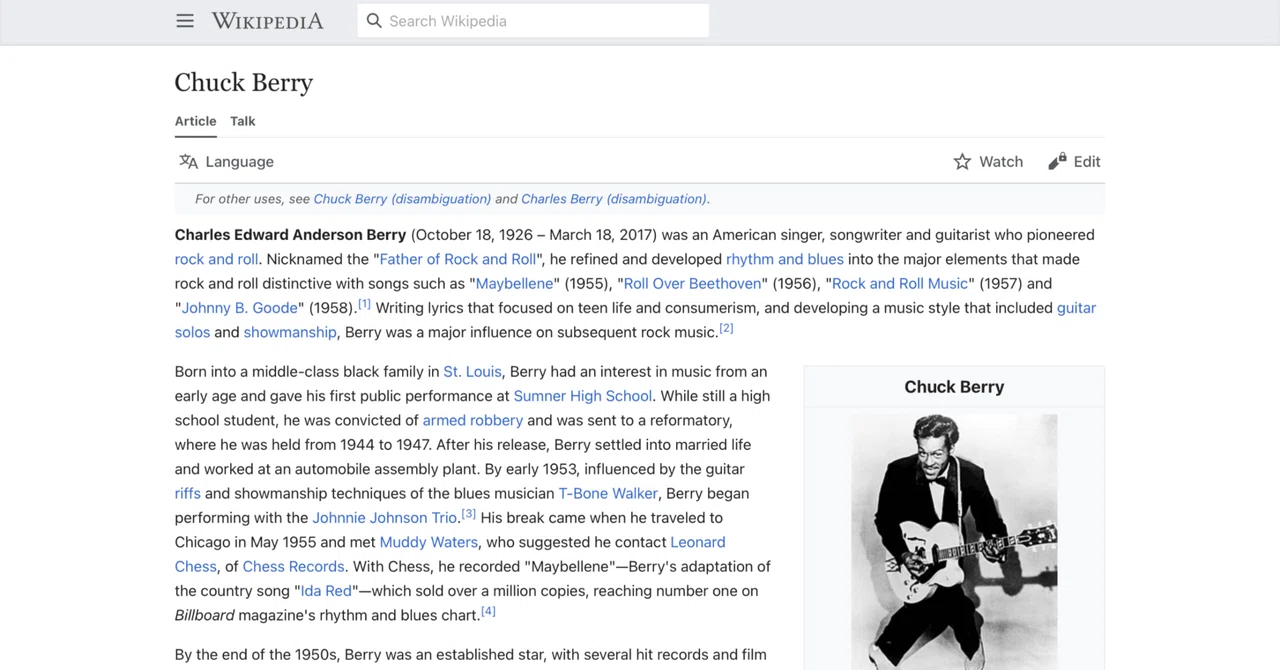1280x670 pixels.
Task: Open the Muddy Waters link
Action: click(428, 542)
